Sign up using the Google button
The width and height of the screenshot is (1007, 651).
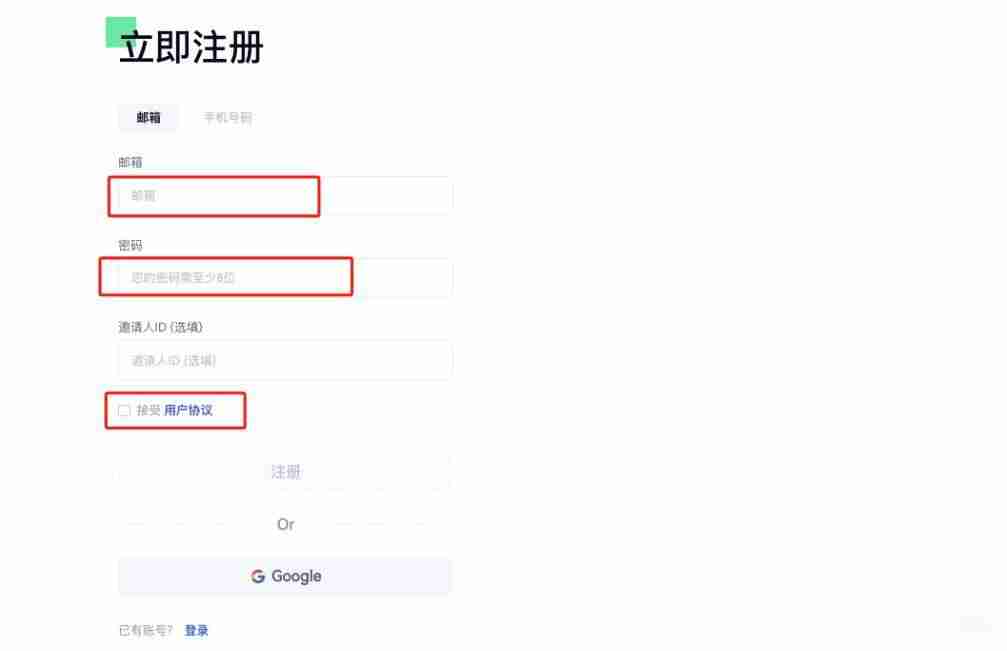tap(285, 576)
